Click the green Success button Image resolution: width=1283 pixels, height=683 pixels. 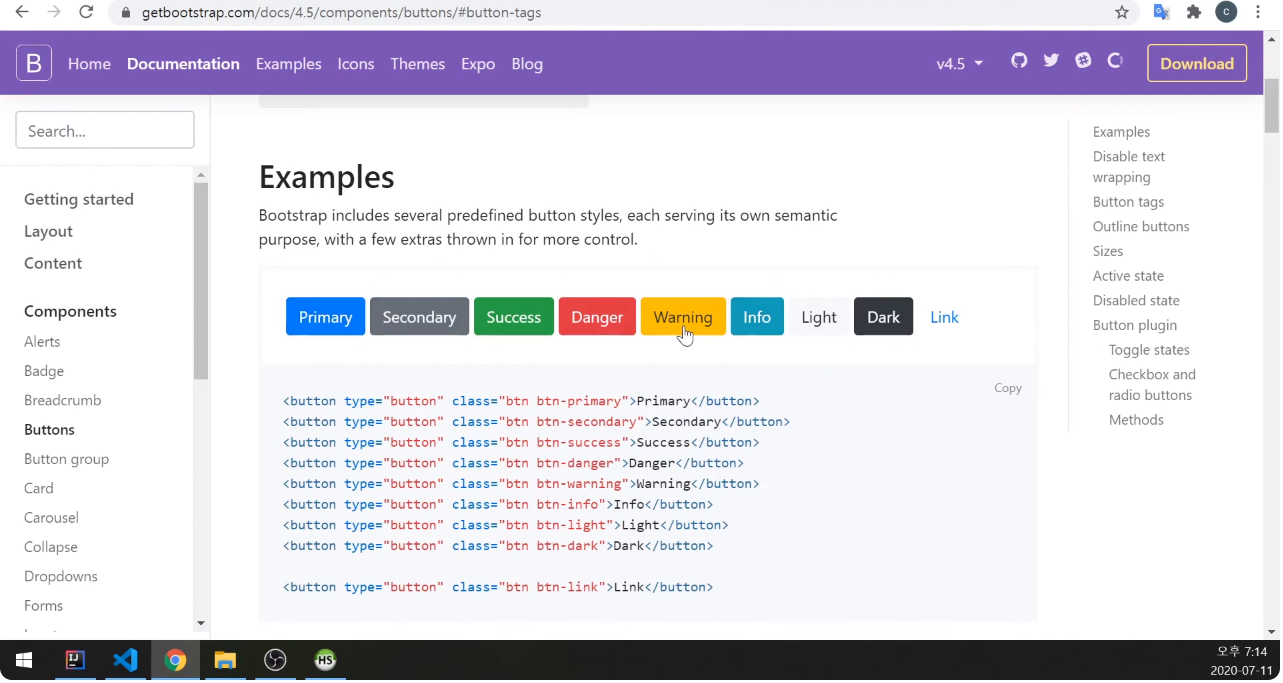tap(513, 317)
